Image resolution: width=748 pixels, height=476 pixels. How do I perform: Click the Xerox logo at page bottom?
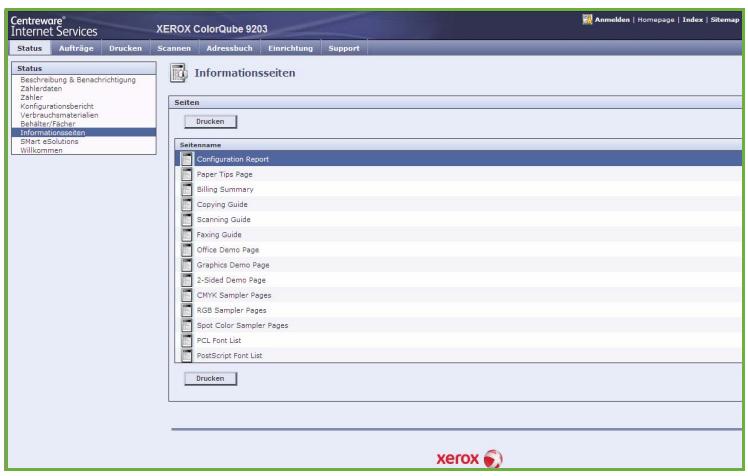tap(469, 458)
